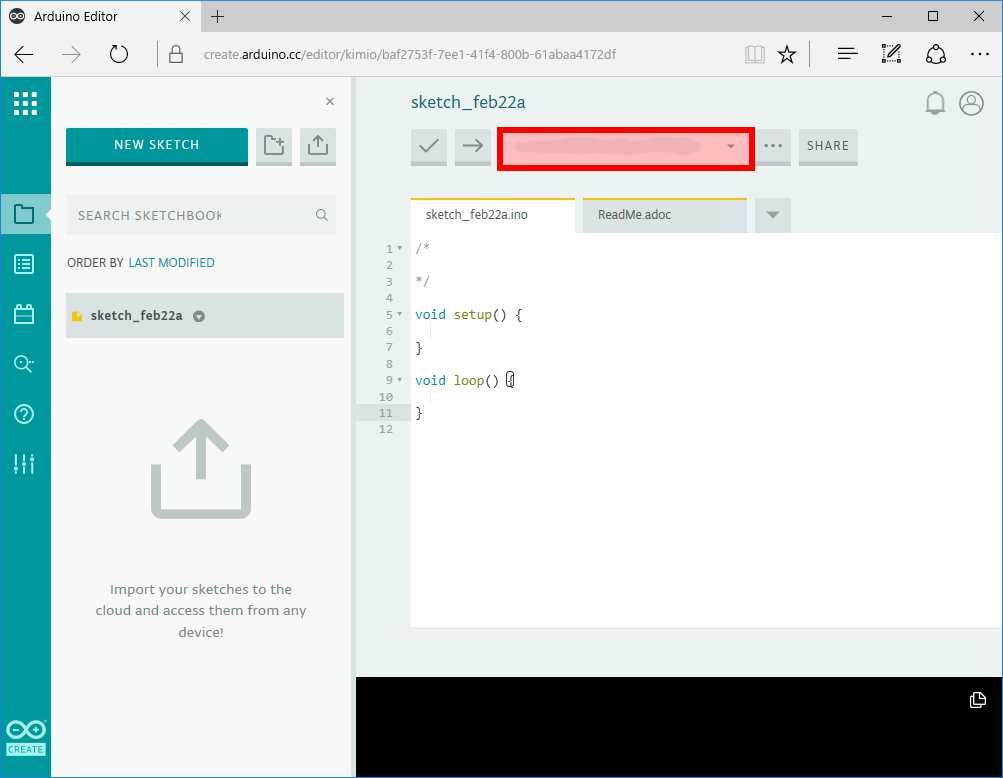Open the Serial Monitor panel

tap(24, 363)
